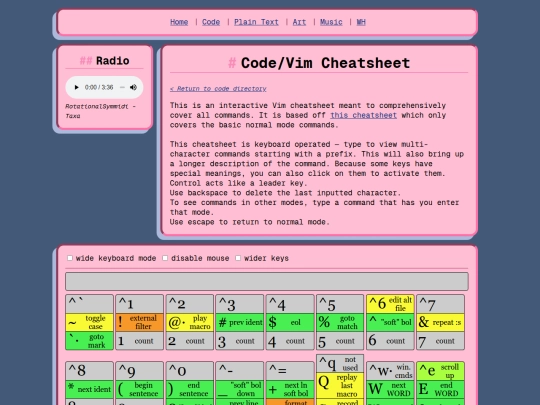Click the ^w win. cmds key
Viewport: 540px width, 405px height.
[390, 371]
